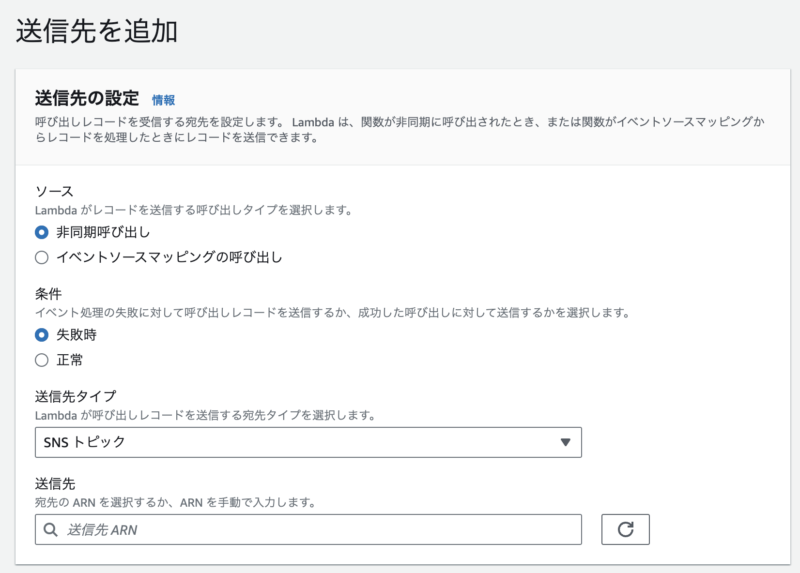Image resolution: width=800 pixels, height=573 pixels.
Task: Click the helper text below the 条件 label
Action: click(x=330, y=312)
